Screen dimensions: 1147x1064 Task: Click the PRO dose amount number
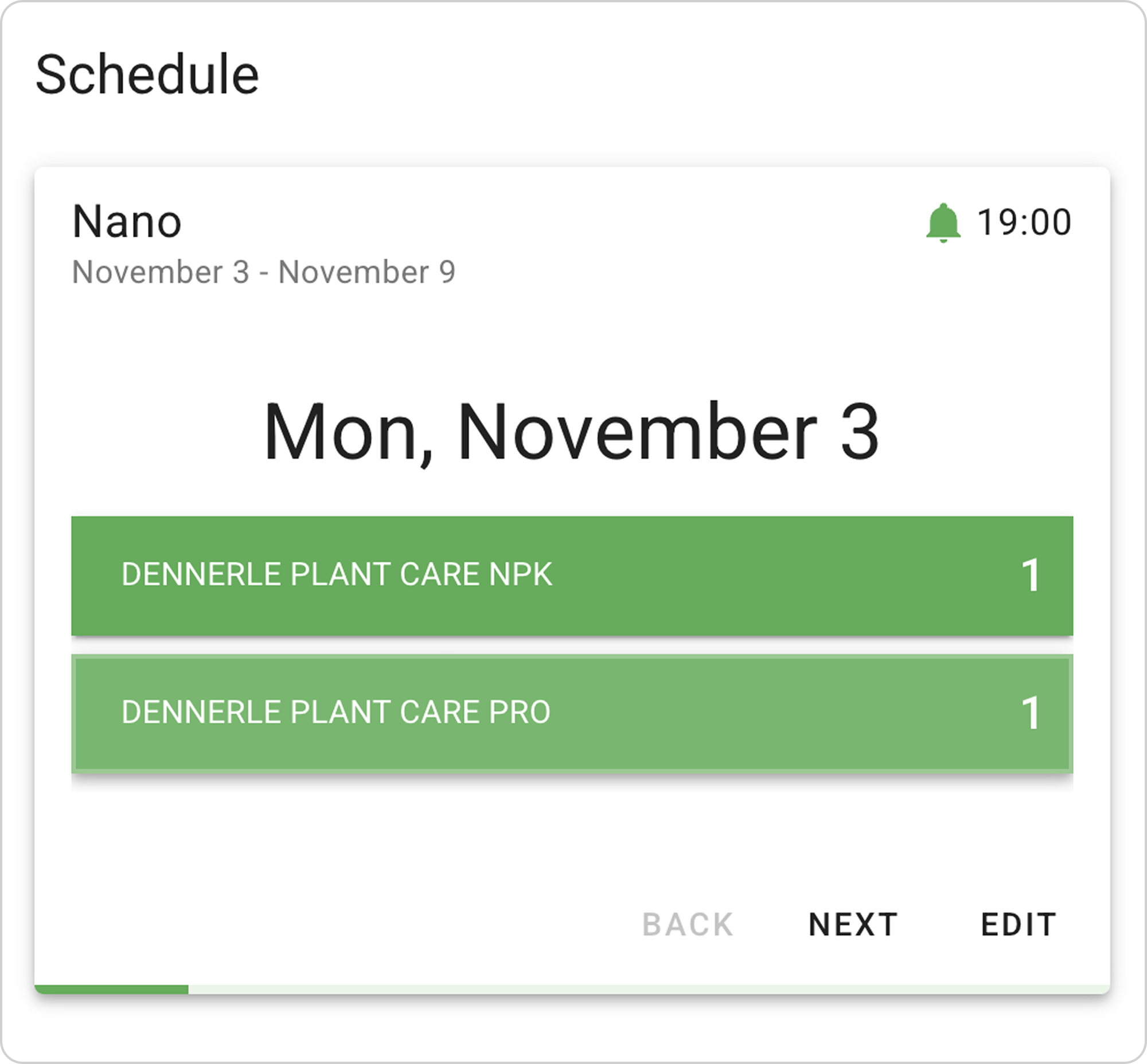1030,713
